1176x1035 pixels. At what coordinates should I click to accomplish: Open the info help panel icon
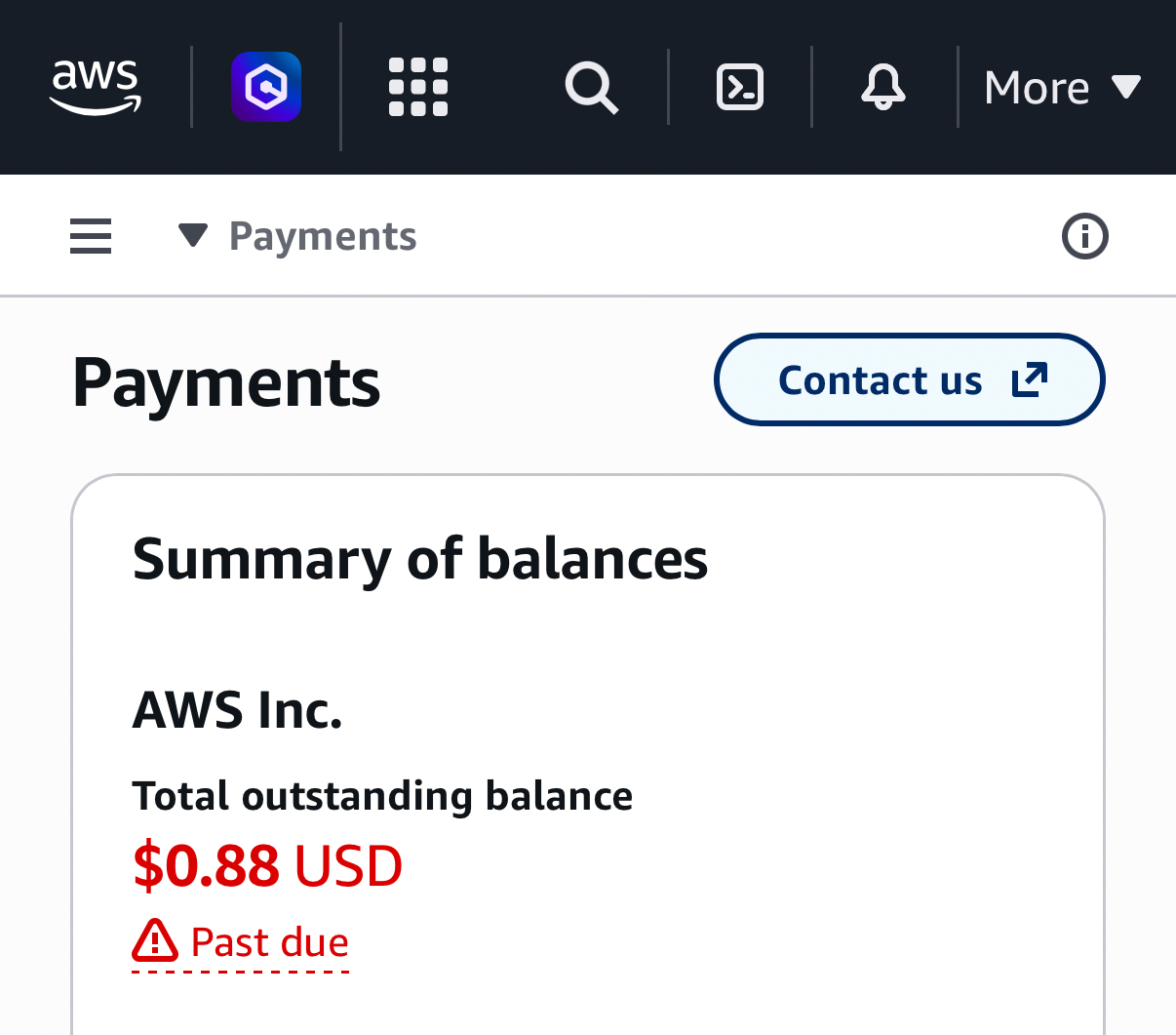pyautogui.click(x=1084, y=236)
